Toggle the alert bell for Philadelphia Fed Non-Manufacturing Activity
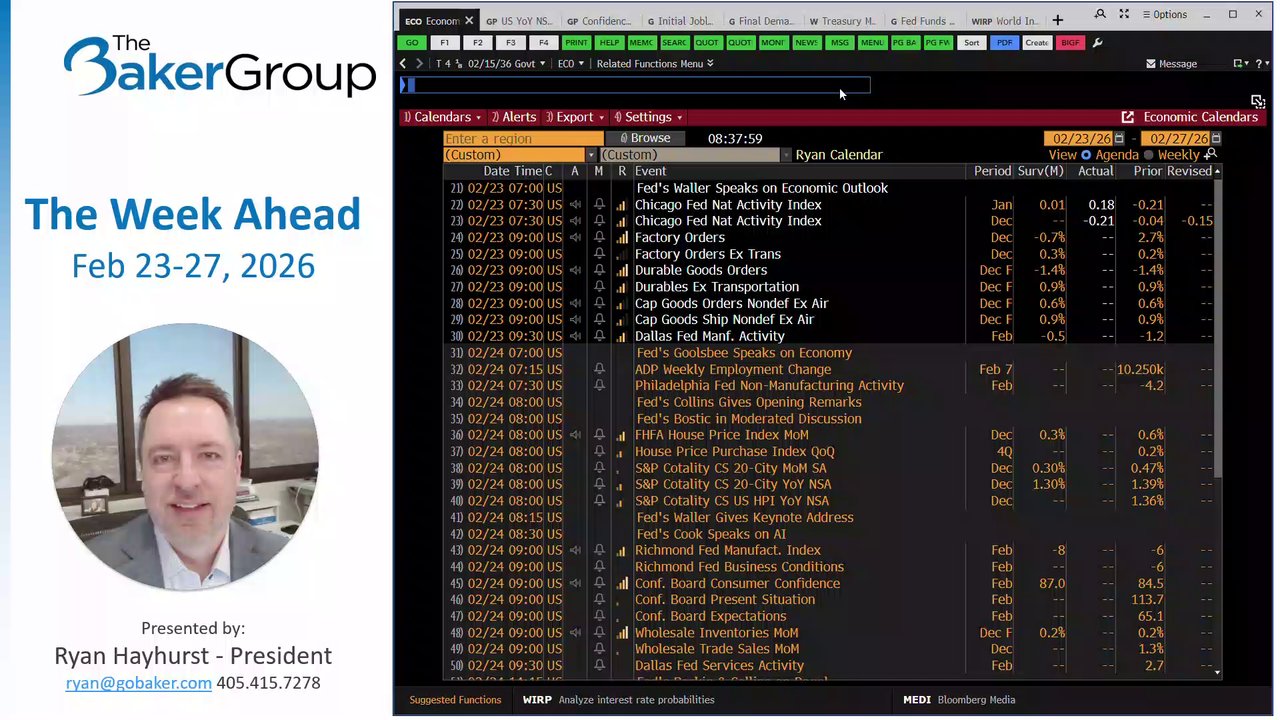 tap(599, 386)
